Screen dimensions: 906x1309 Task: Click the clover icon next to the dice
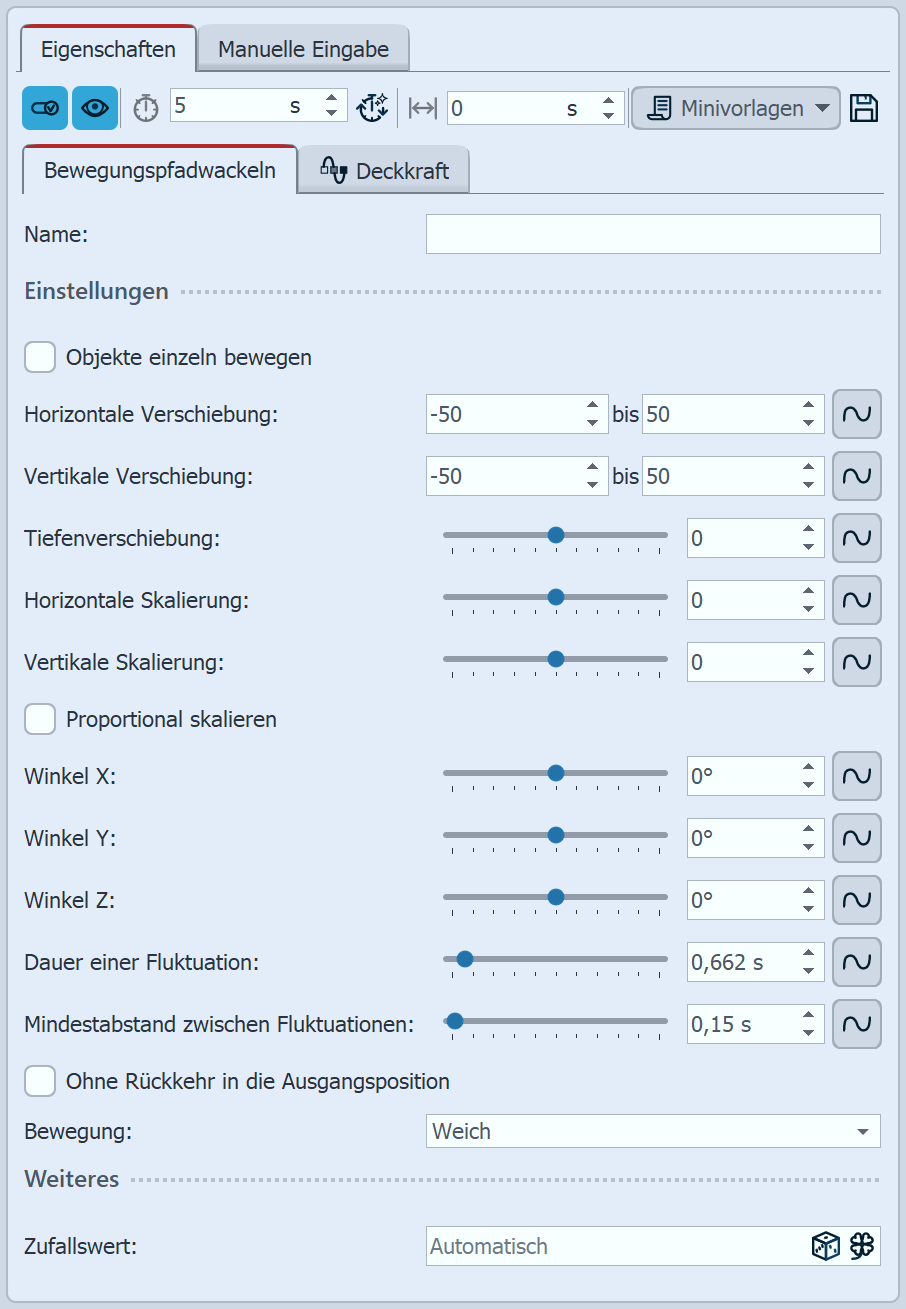862,1246
